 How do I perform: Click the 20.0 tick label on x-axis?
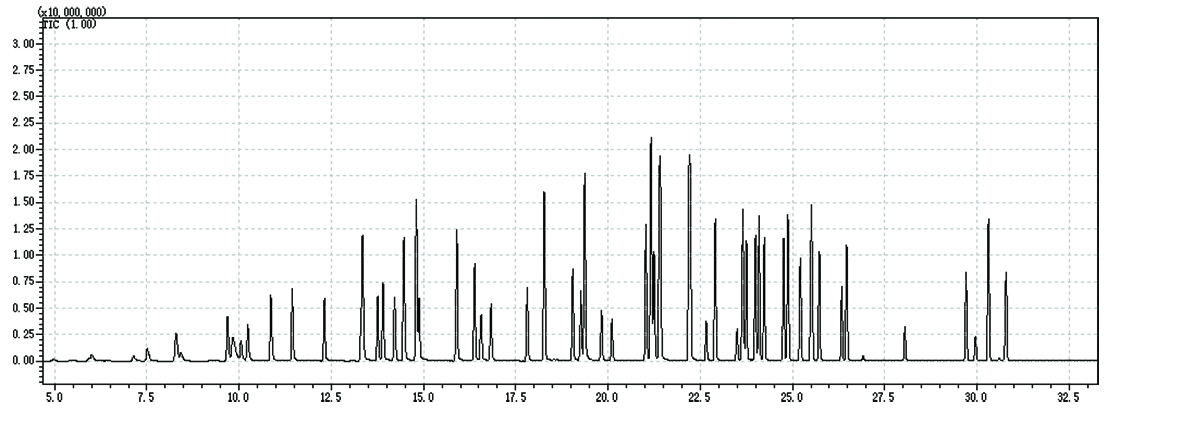click(x=606, y=398)
